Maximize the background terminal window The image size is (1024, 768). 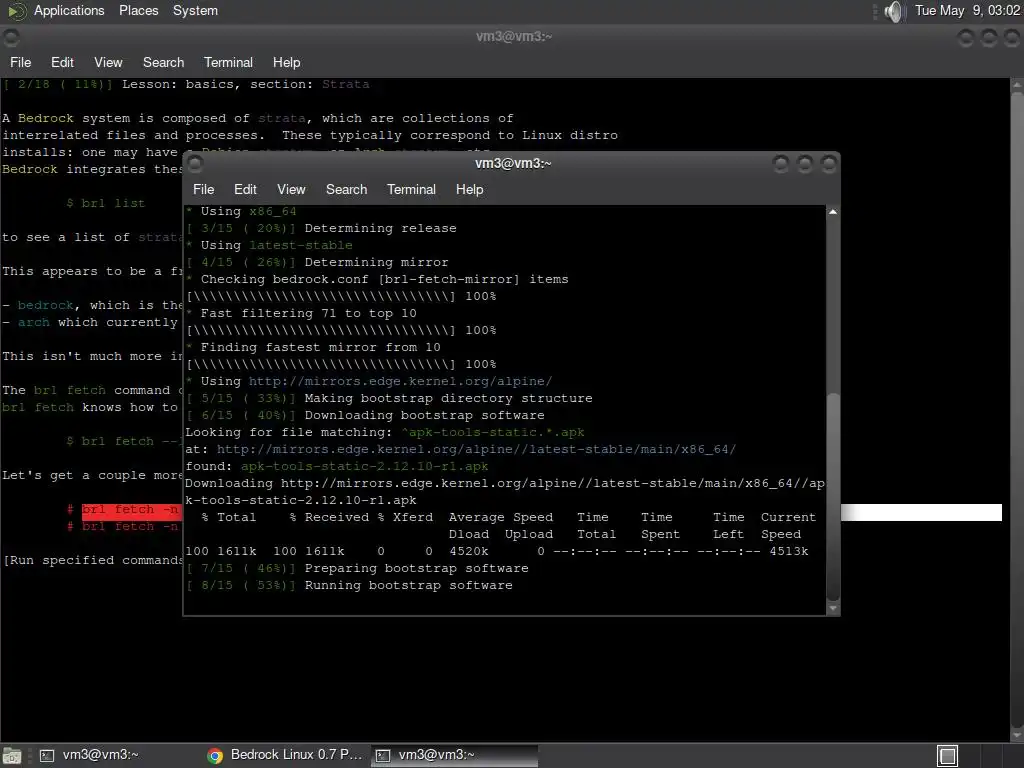click(x=989, y=38)
